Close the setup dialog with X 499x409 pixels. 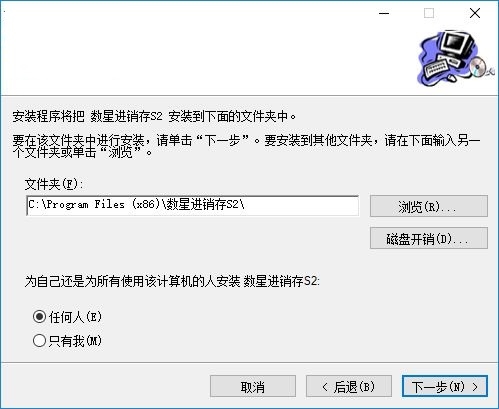coord(475,13)
